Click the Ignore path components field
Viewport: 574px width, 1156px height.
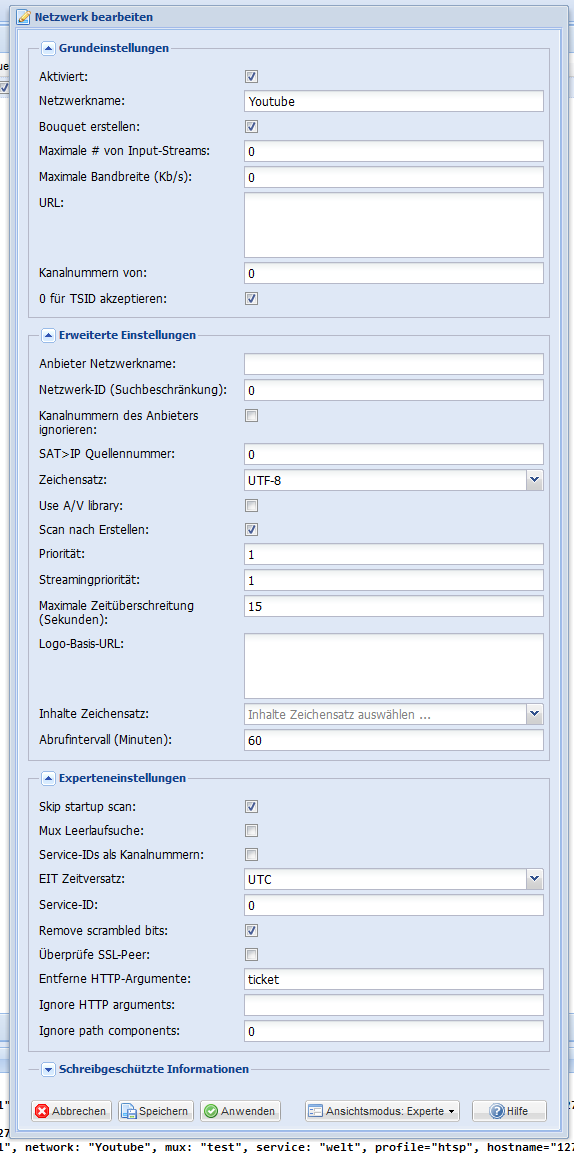(393, 1031)
